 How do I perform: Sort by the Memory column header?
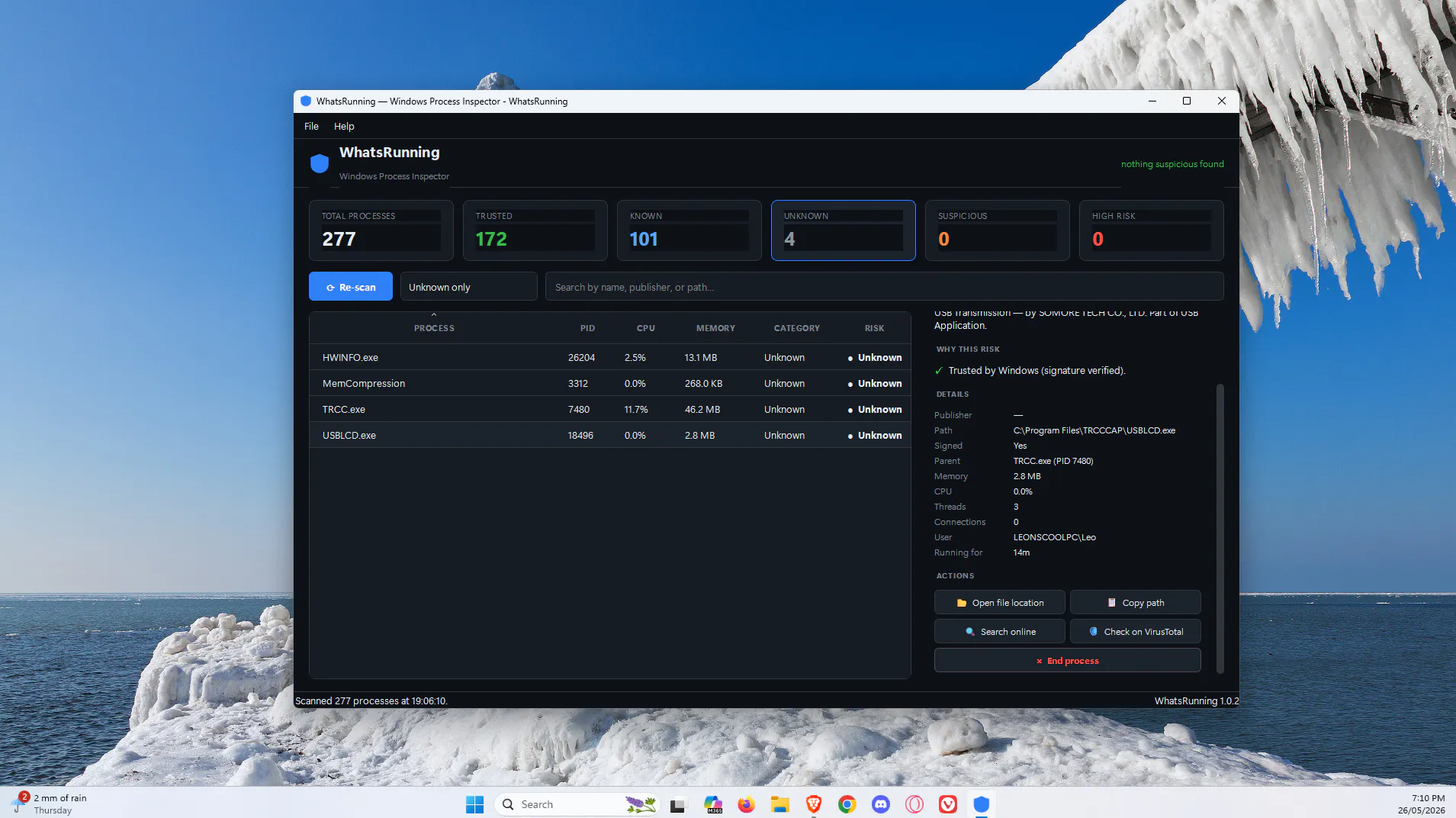click(715, 328)
